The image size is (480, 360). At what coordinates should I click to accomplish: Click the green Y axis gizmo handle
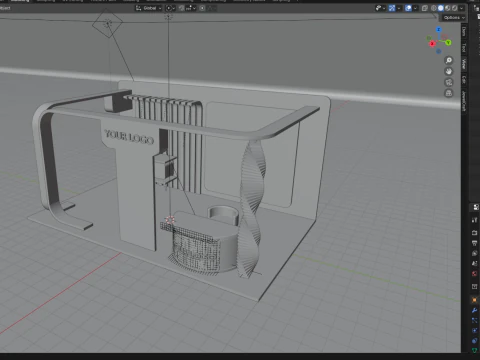pos(448,42)
